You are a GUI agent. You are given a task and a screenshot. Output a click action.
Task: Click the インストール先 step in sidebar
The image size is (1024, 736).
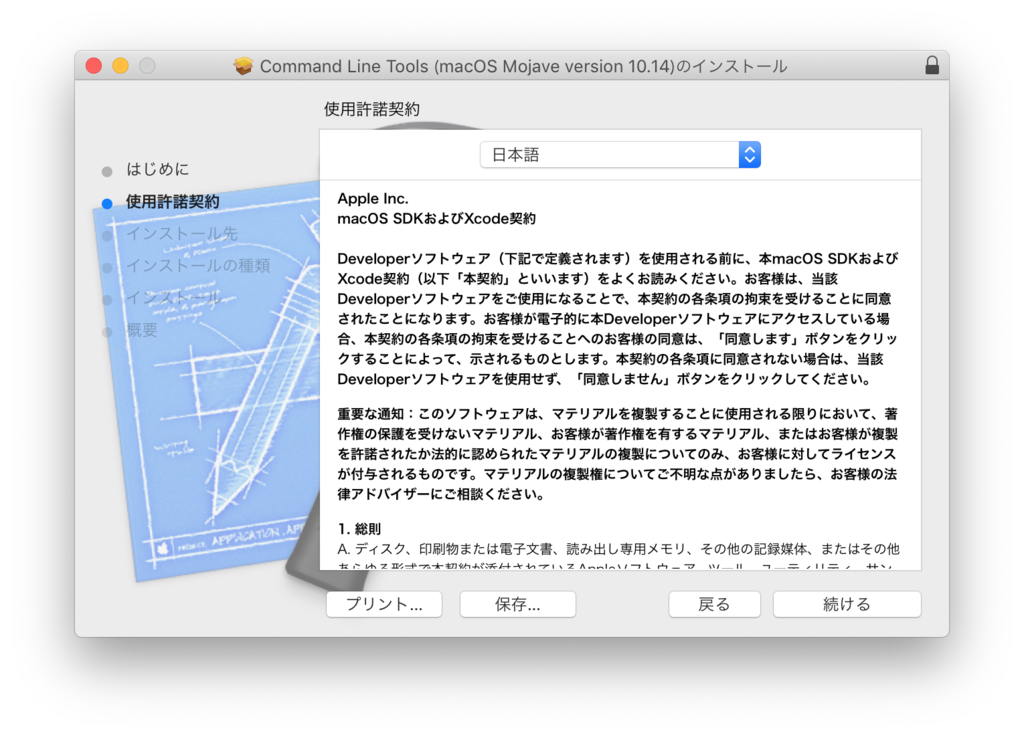pyautogui.click(x=182, y=234)
